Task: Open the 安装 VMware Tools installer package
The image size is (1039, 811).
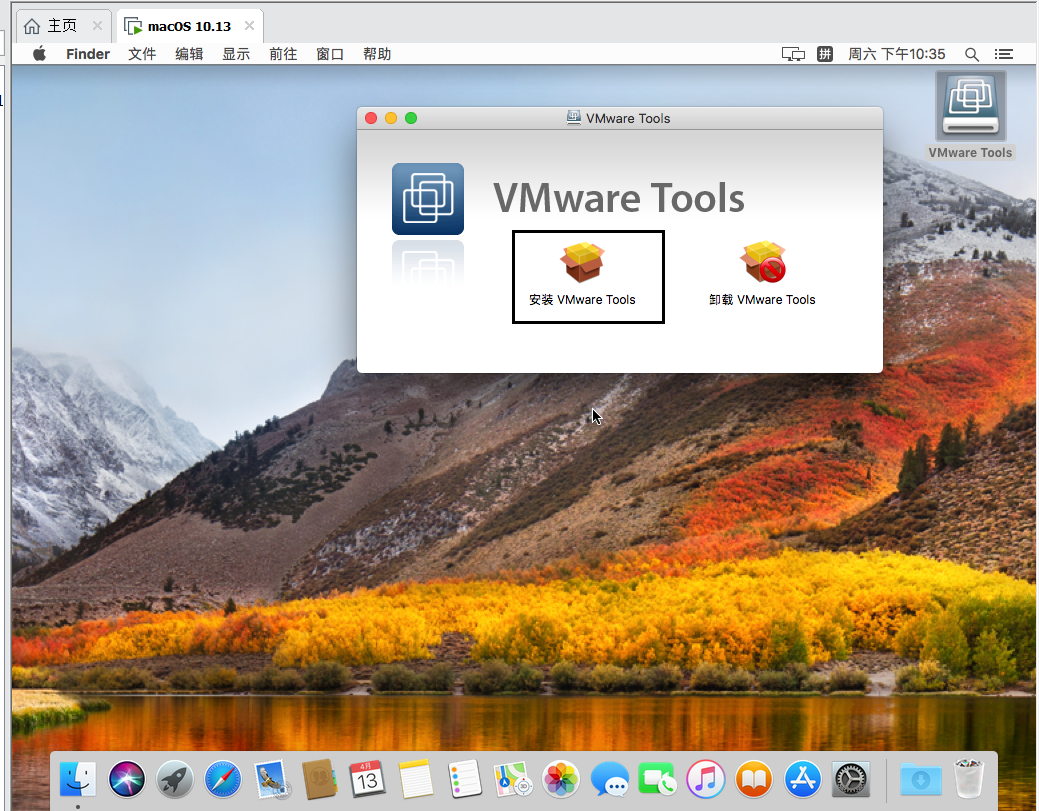Action: pyautogui.click(x=582, y=274)
